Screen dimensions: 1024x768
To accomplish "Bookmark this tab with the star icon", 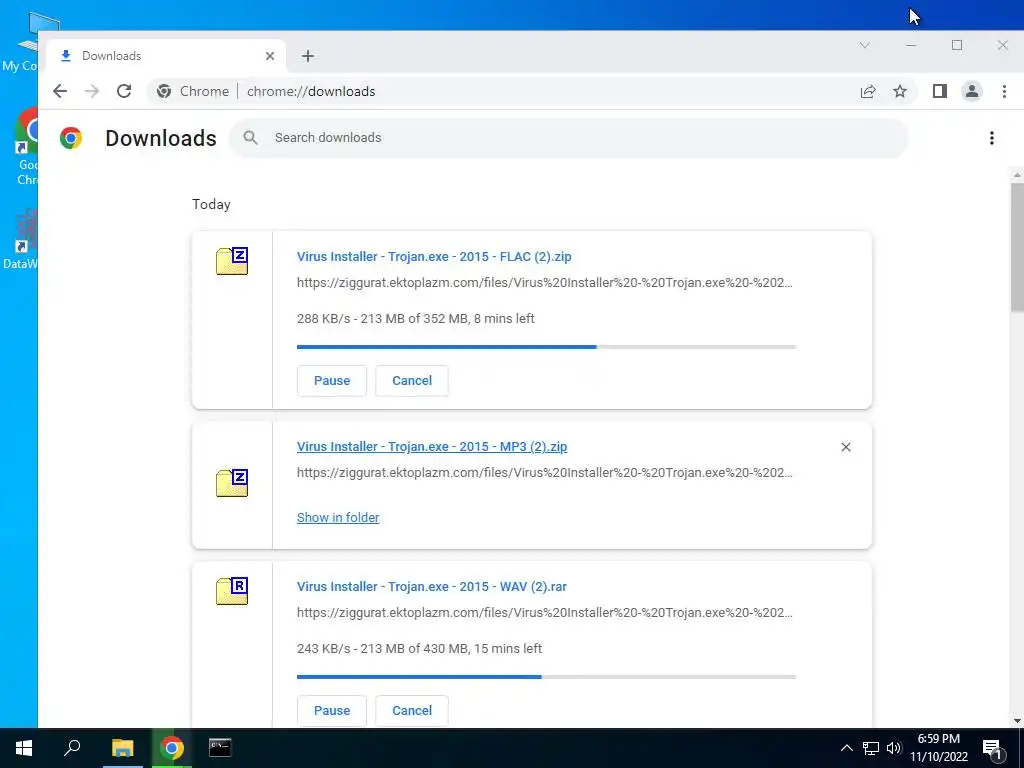I will pos(900,91).
